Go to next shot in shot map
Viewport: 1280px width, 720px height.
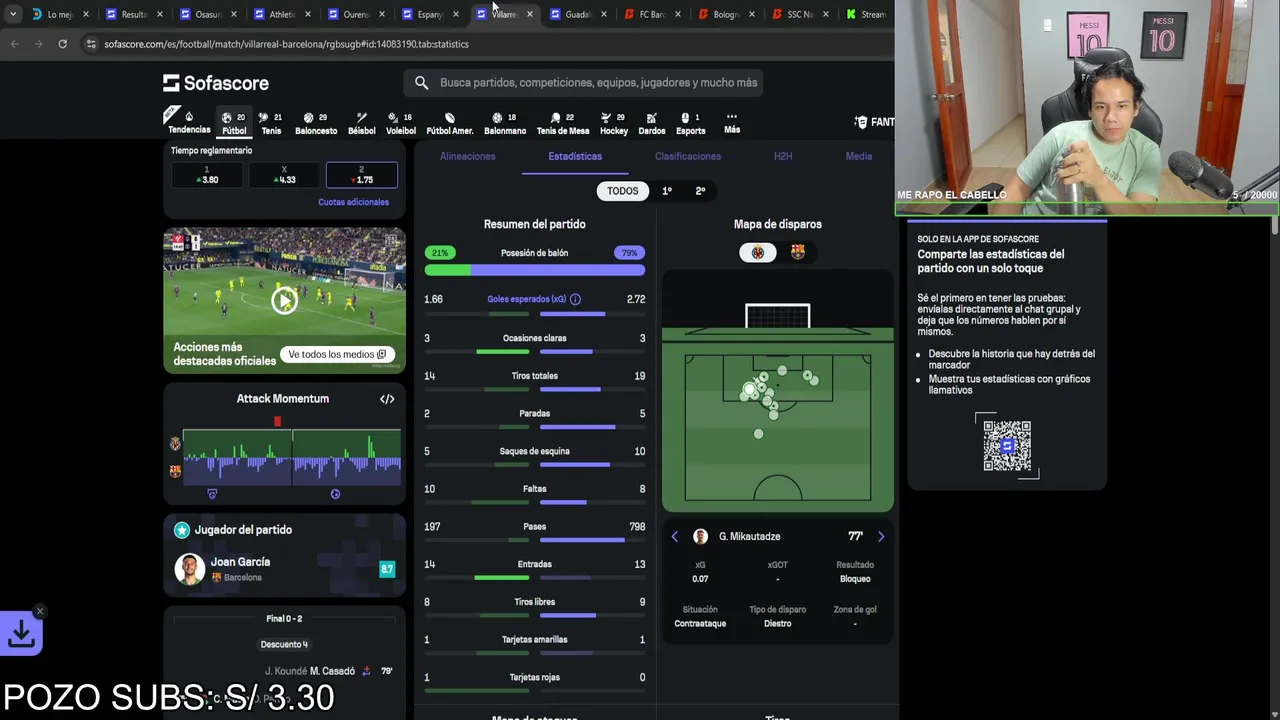tap(881, 537)
